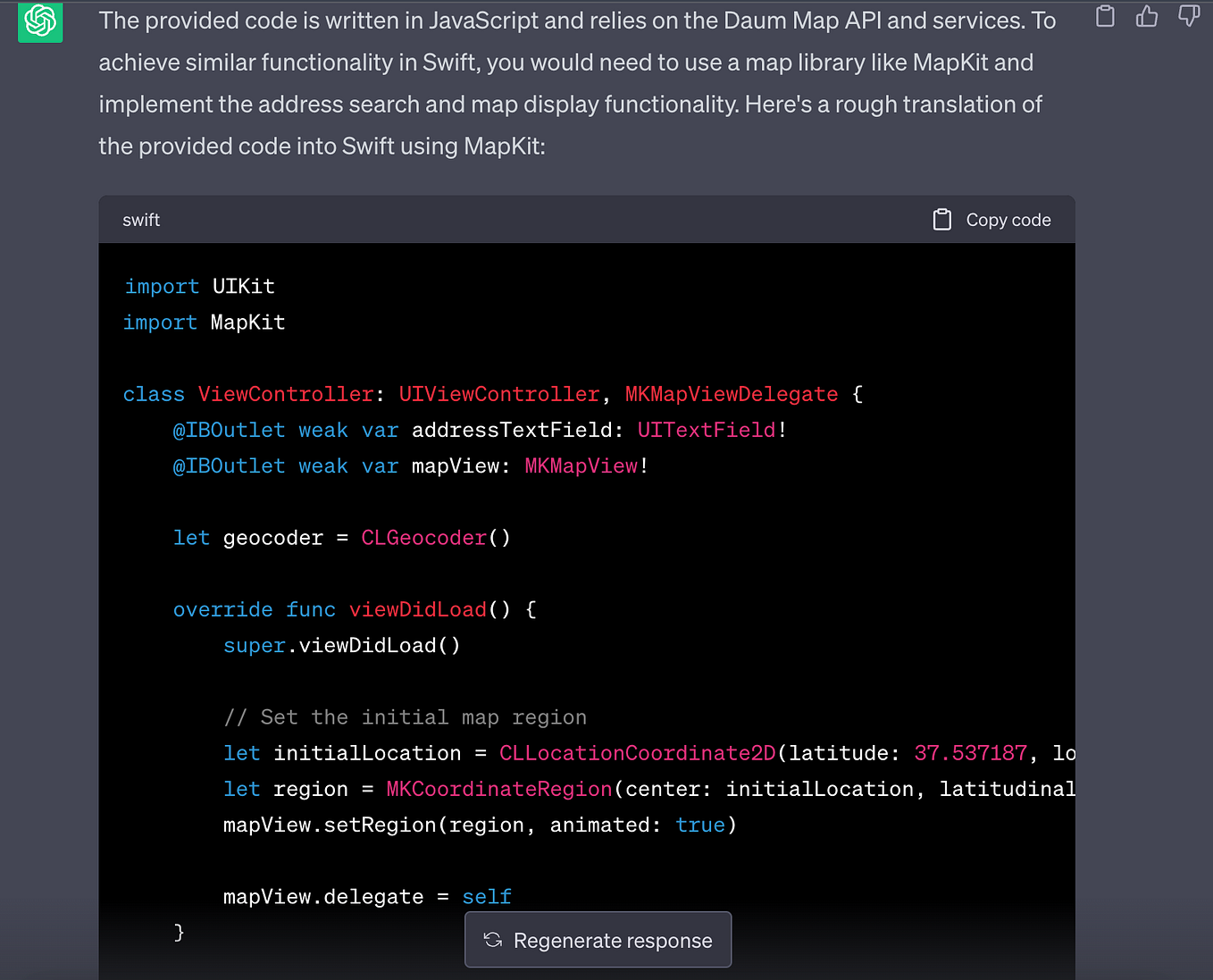Click the import MapKit statement

pos(204,322)
